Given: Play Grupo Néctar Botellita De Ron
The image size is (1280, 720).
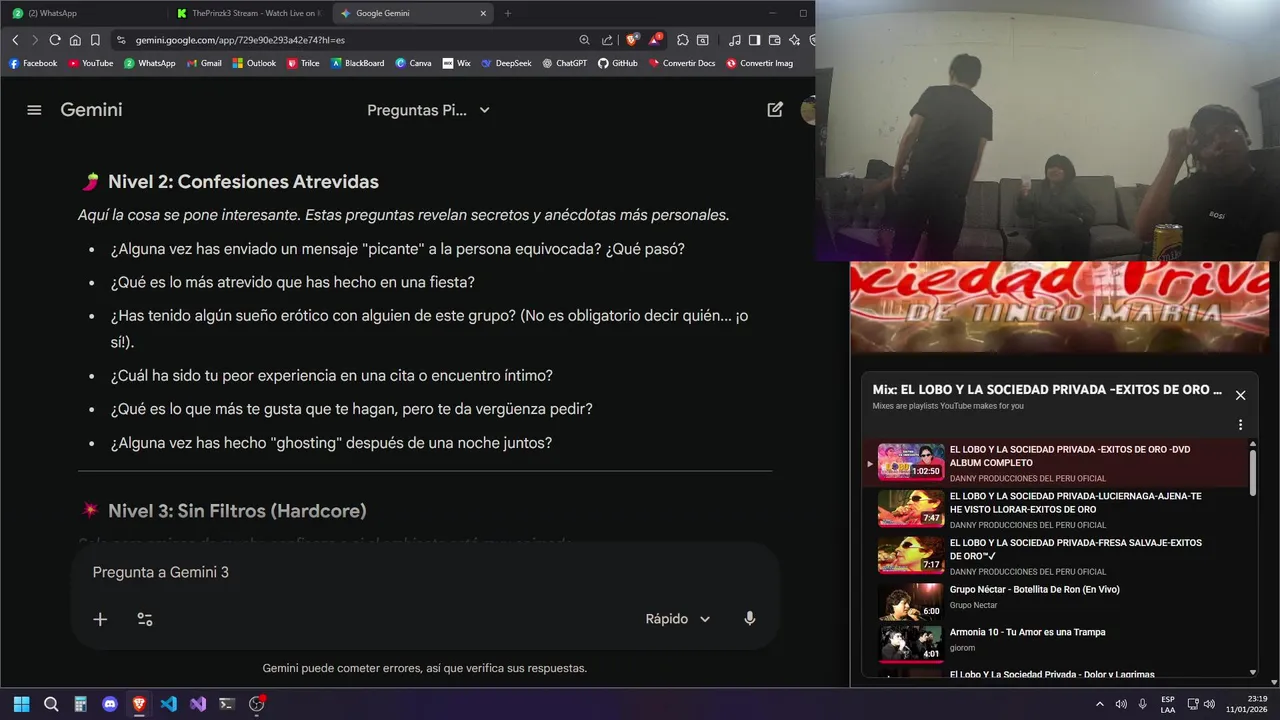Looking at the screenshot, I should pos(1056,602).
